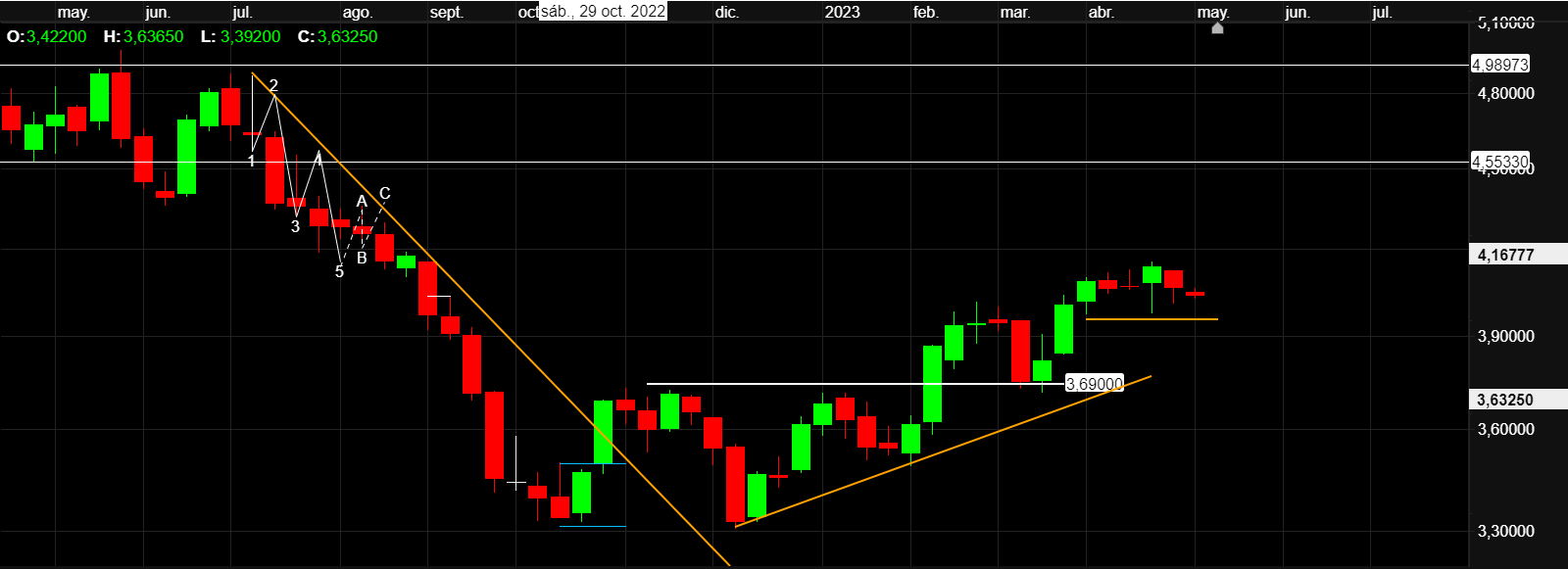Select the wave label 3
Image resolution: width=1568 pixels, height=569 pixels.
(295, 227)
